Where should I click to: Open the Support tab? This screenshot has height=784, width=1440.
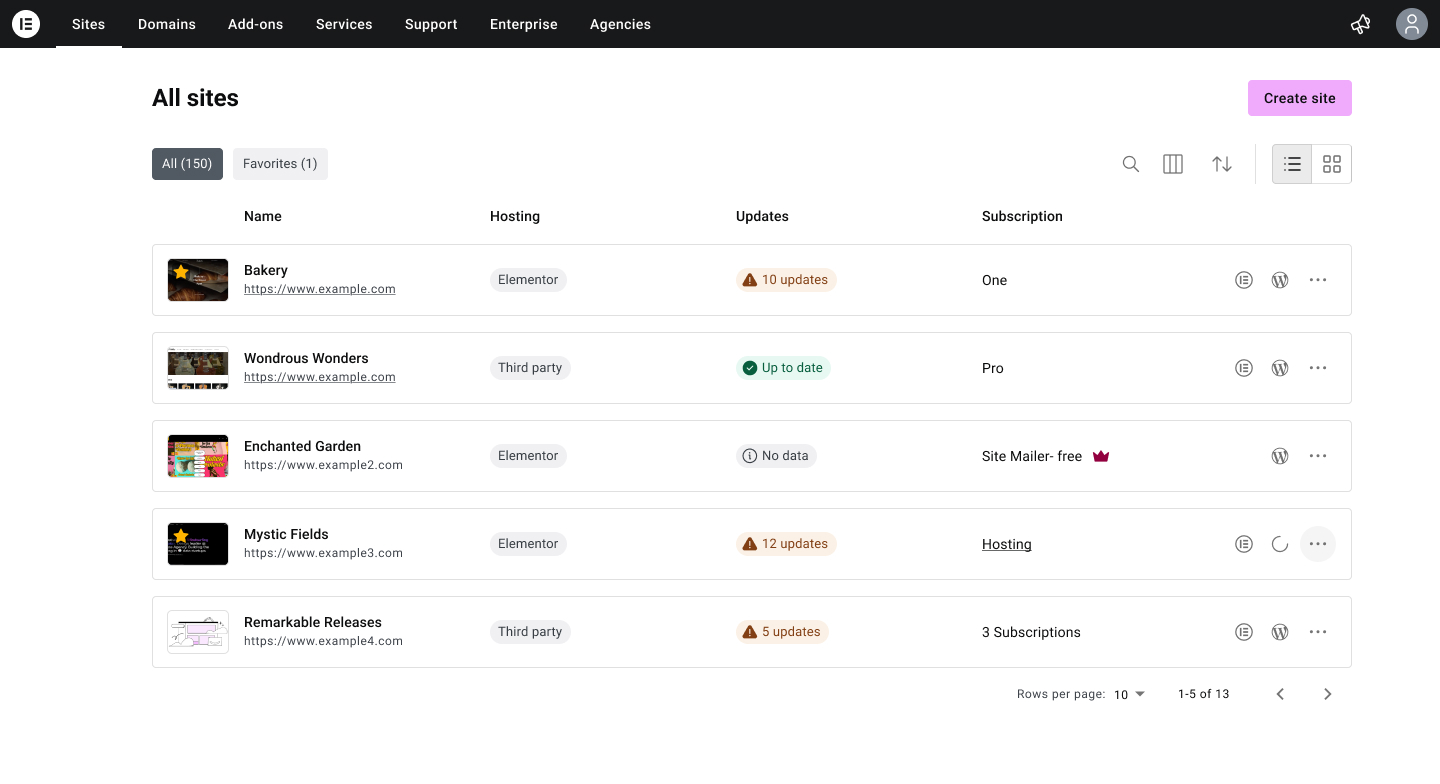(x=431, y=24)
